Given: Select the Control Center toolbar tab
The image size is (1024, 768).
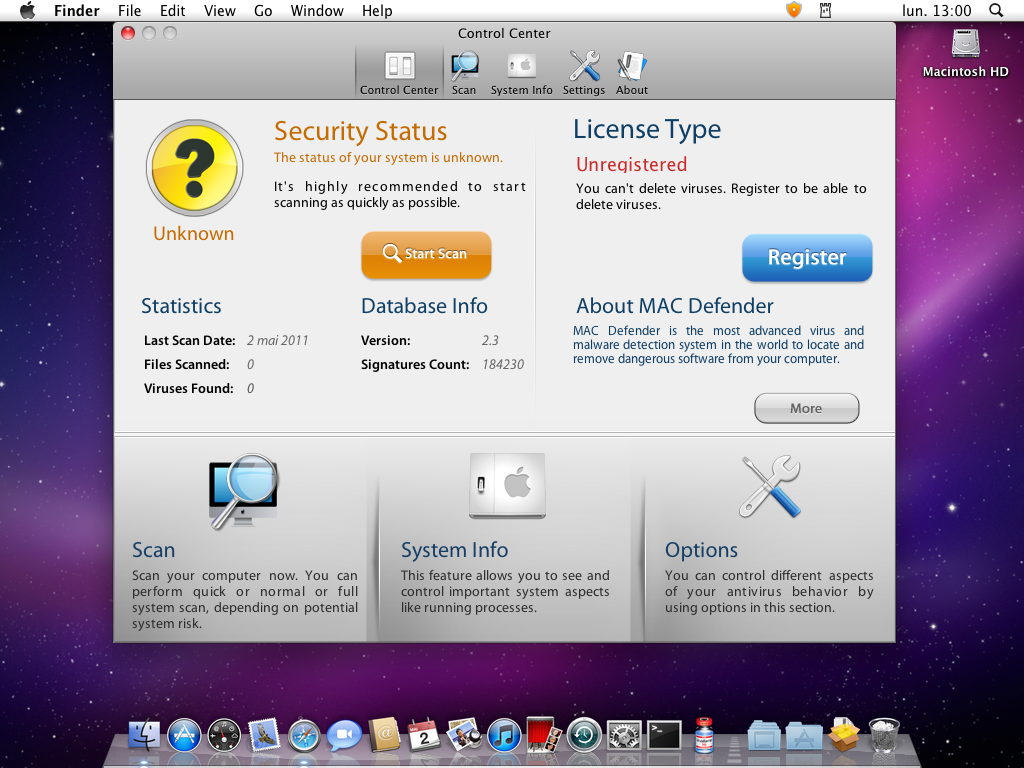Looking at the screenshot, I should tap(399, 73).
